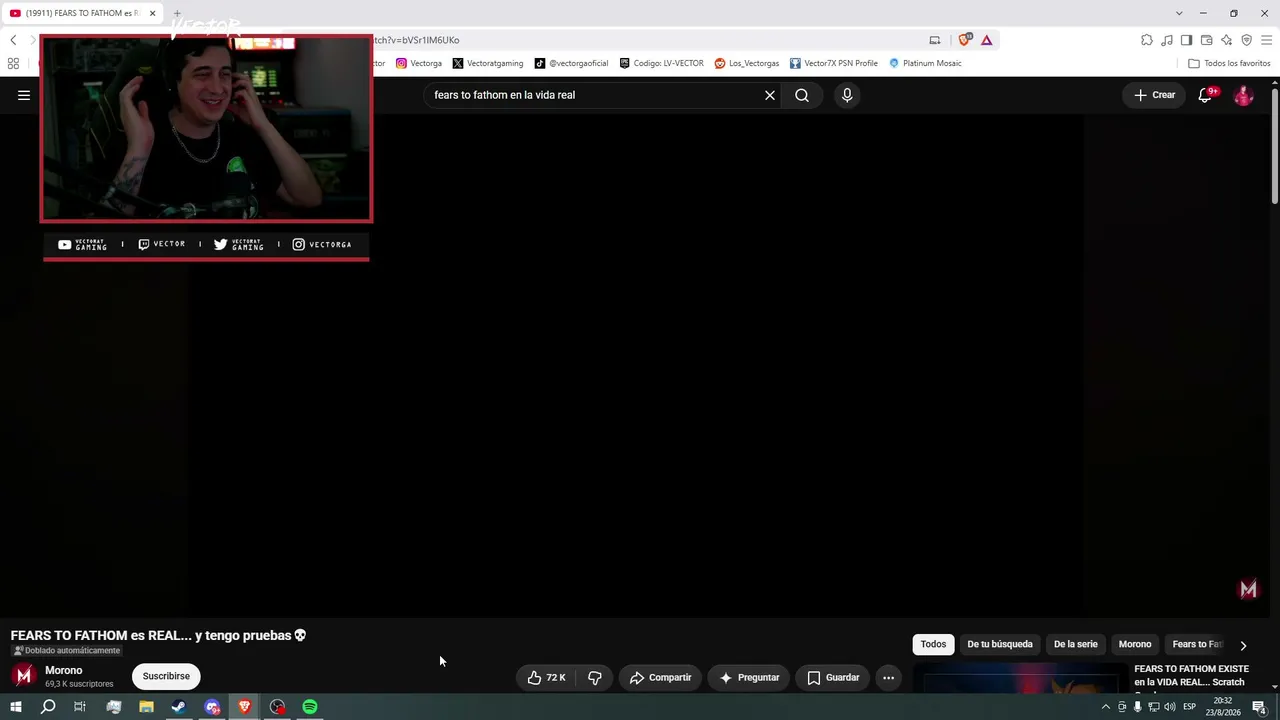Screen dimensions: 1280x720
Task: Show hidden system tray icons
Action: [x=1105, y=707]
